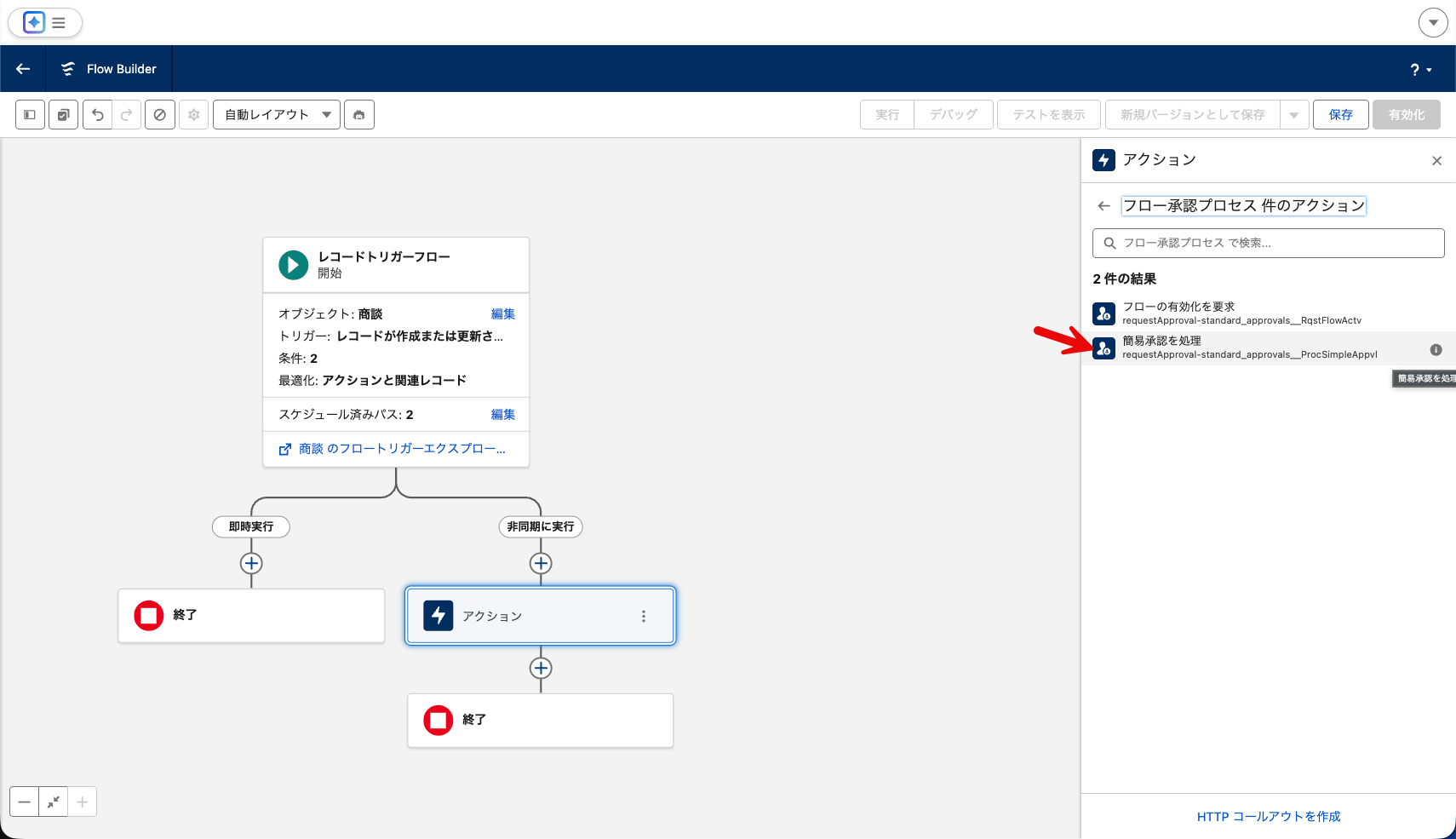Click the Flow Builder back arrow

point(23,69)
